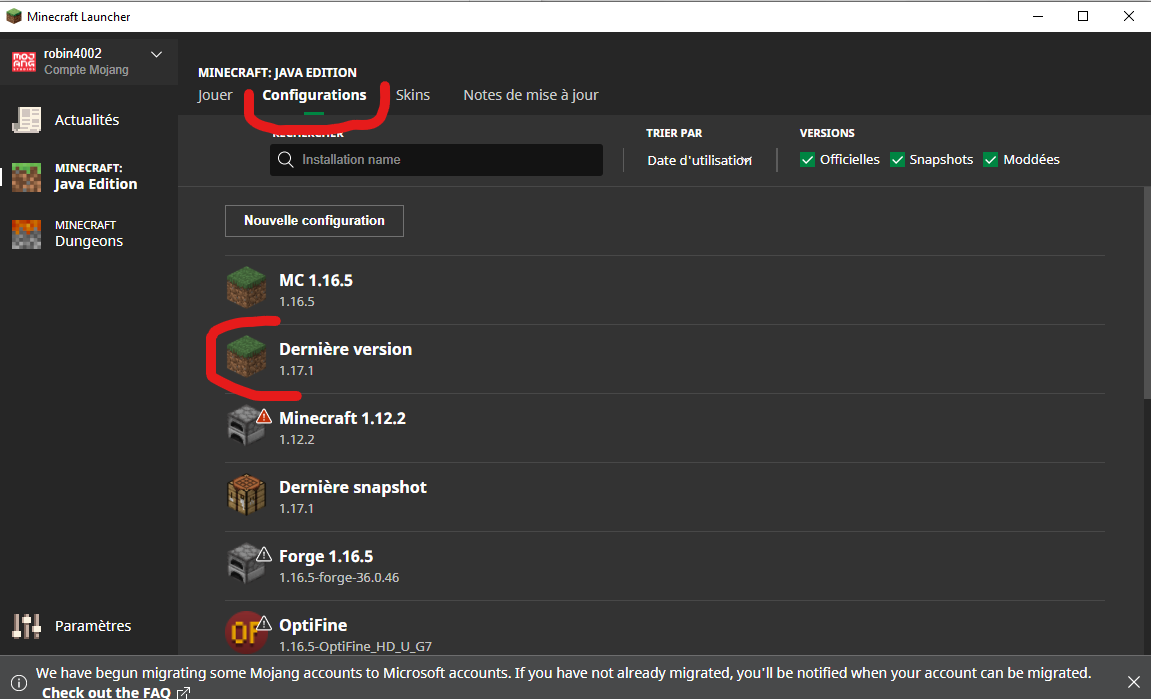The height and width of the screenshot is (699, 1151).
Task: Click the Nouvelle configuration button
Action: [314, 221]
